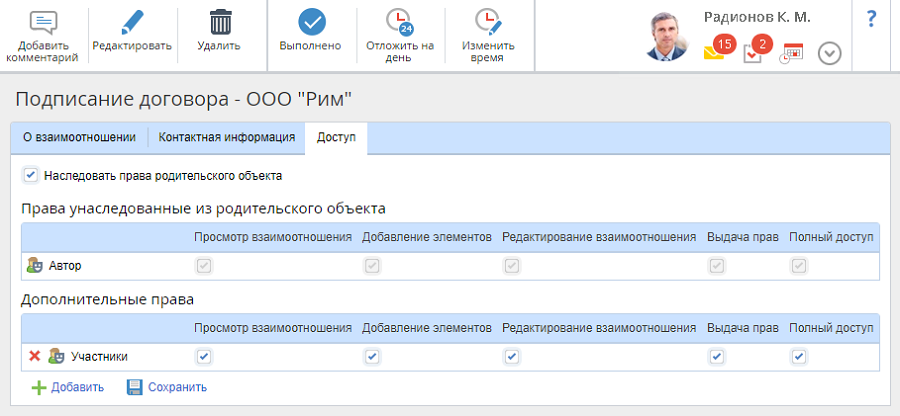Expand user menu chevron dropdown
This screenshot has height=416, width=900.
(829, 53)
